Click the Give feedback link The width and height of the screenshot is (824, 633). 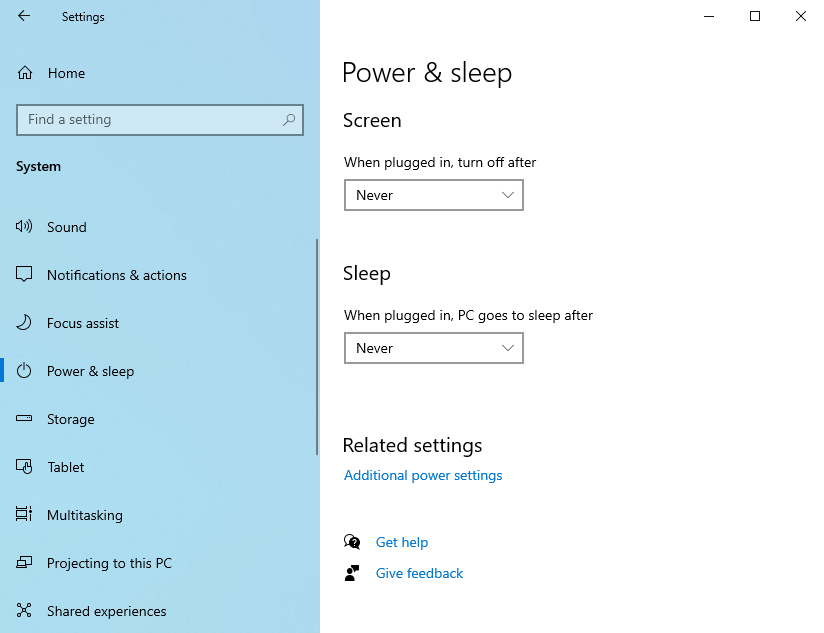click(x=419, y=573)
